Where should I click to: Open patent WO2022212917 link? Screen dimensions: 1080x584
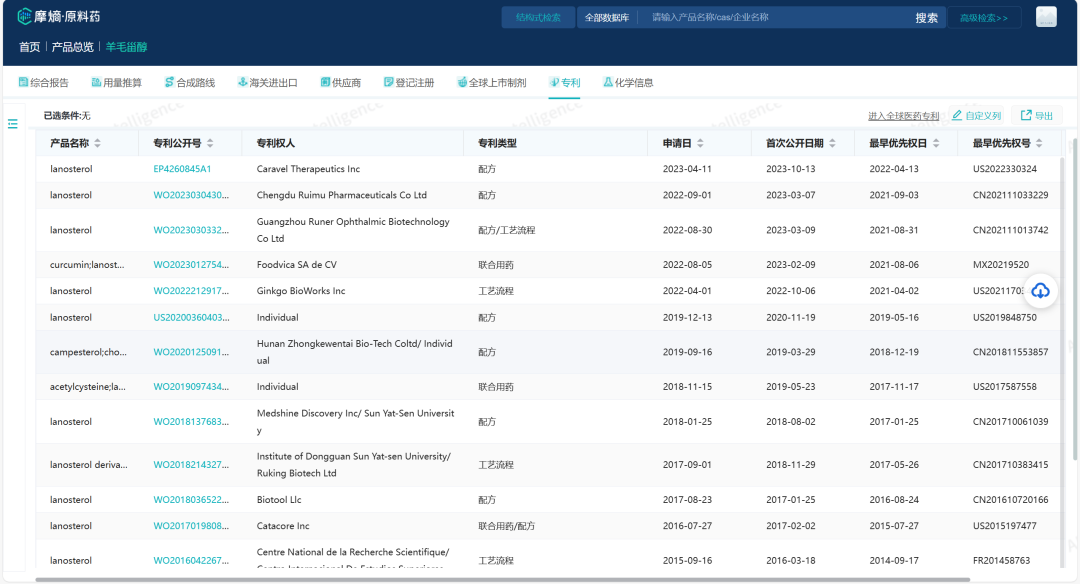pyautogui.click(x=191, y=291)
